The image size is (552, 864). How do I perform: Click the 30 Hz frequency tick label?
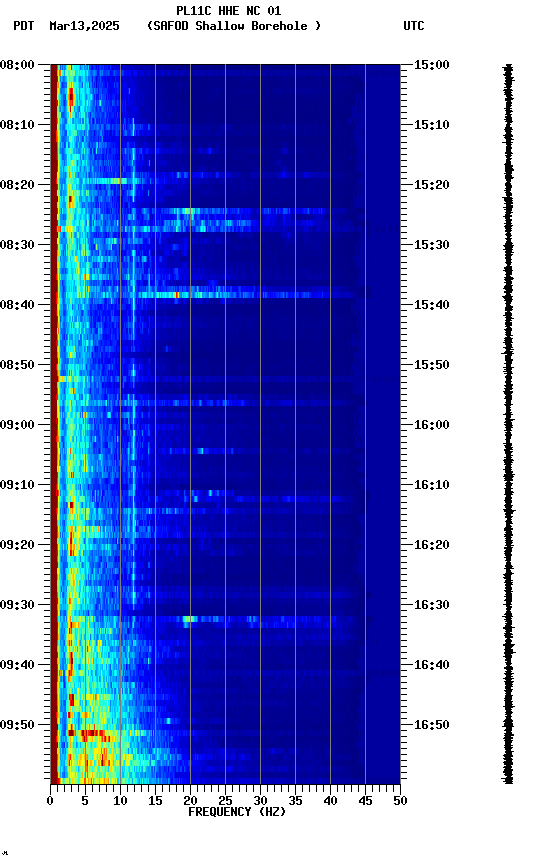click(260, 801)
